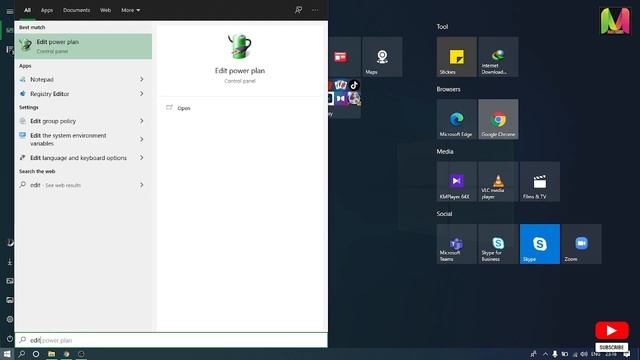640x360 pixels.
Task: Expand Registry Editor result arrow
Action: tap(142, 93)
